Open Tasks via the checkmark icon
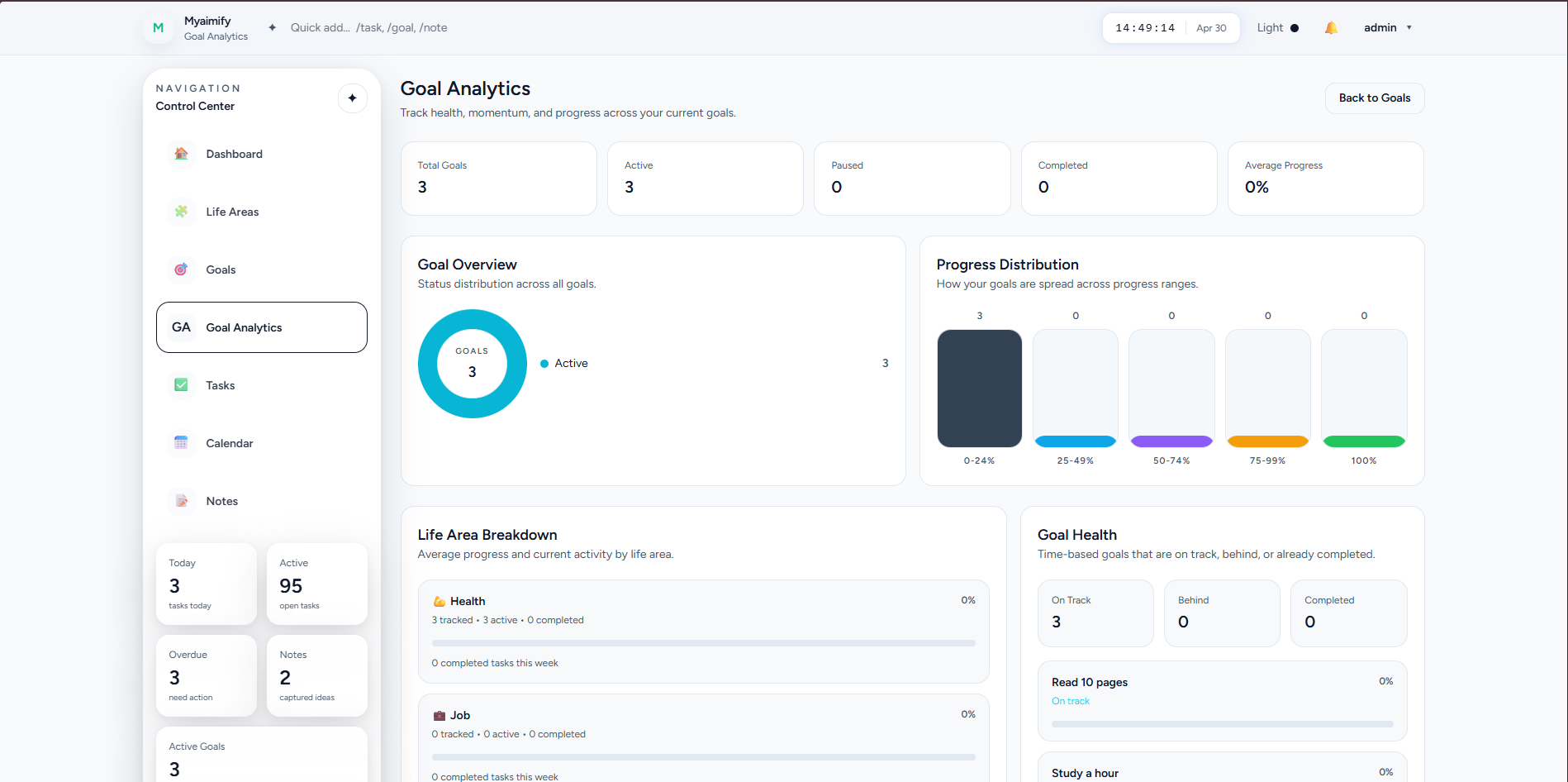This screenshot has height=782, width=1568. pos(181,385)
